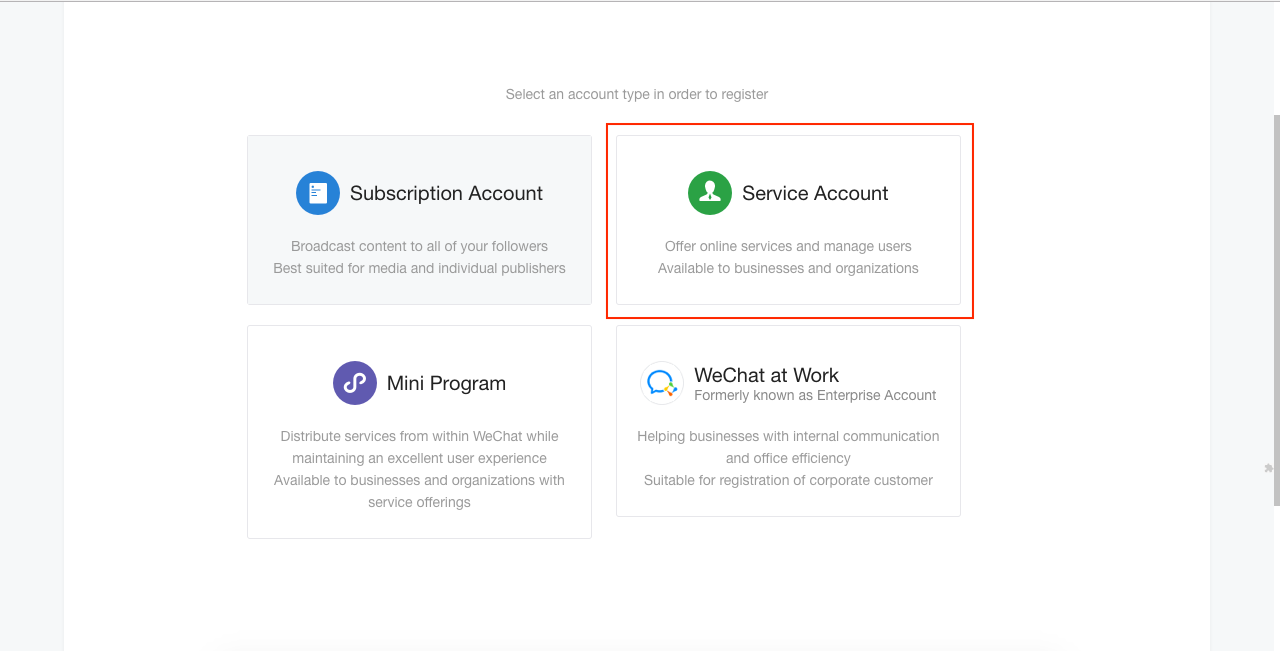Select the Subscription Account heading

pos(446,193)
